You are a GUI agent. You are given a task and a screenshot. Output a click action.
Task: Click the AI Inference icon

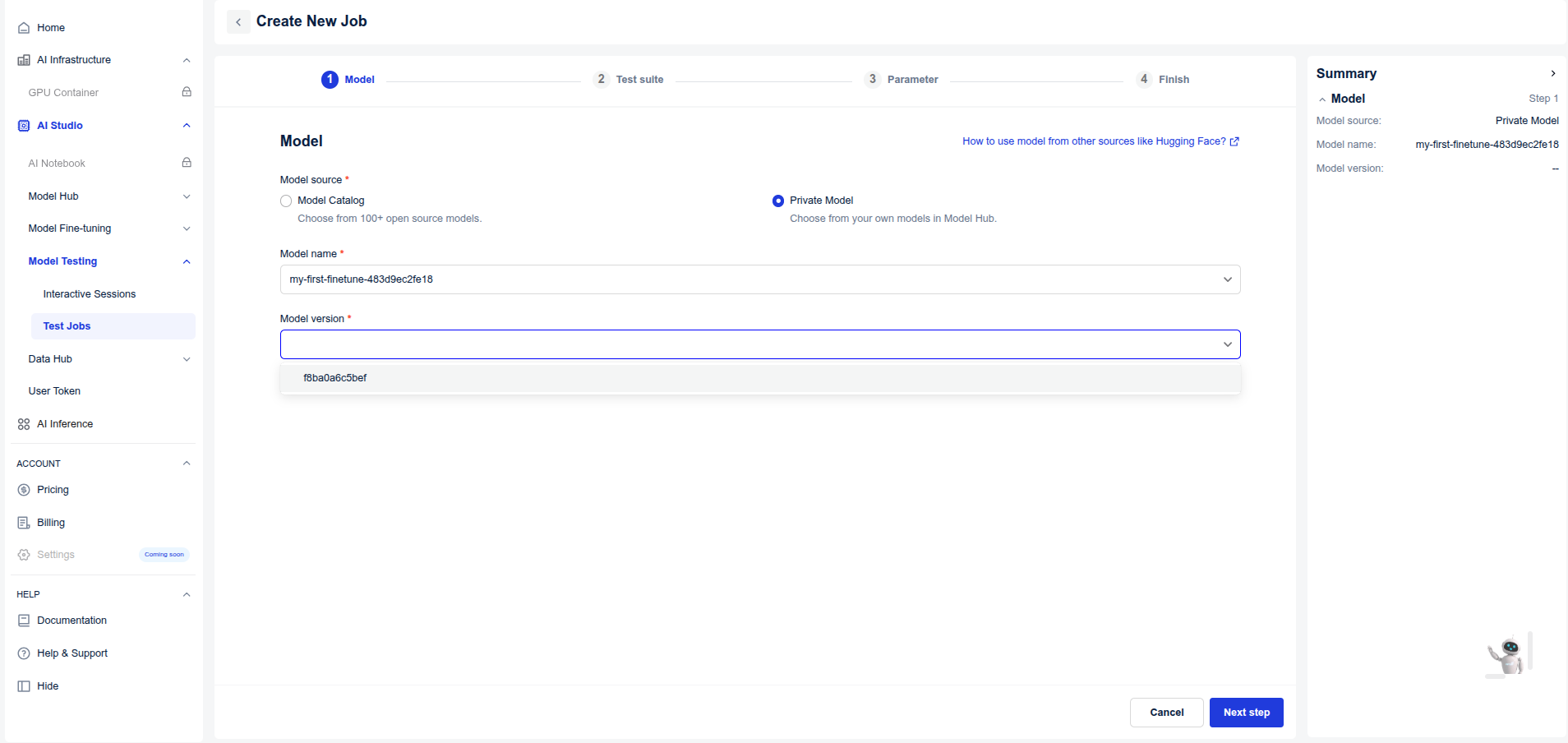coord(24,424)
